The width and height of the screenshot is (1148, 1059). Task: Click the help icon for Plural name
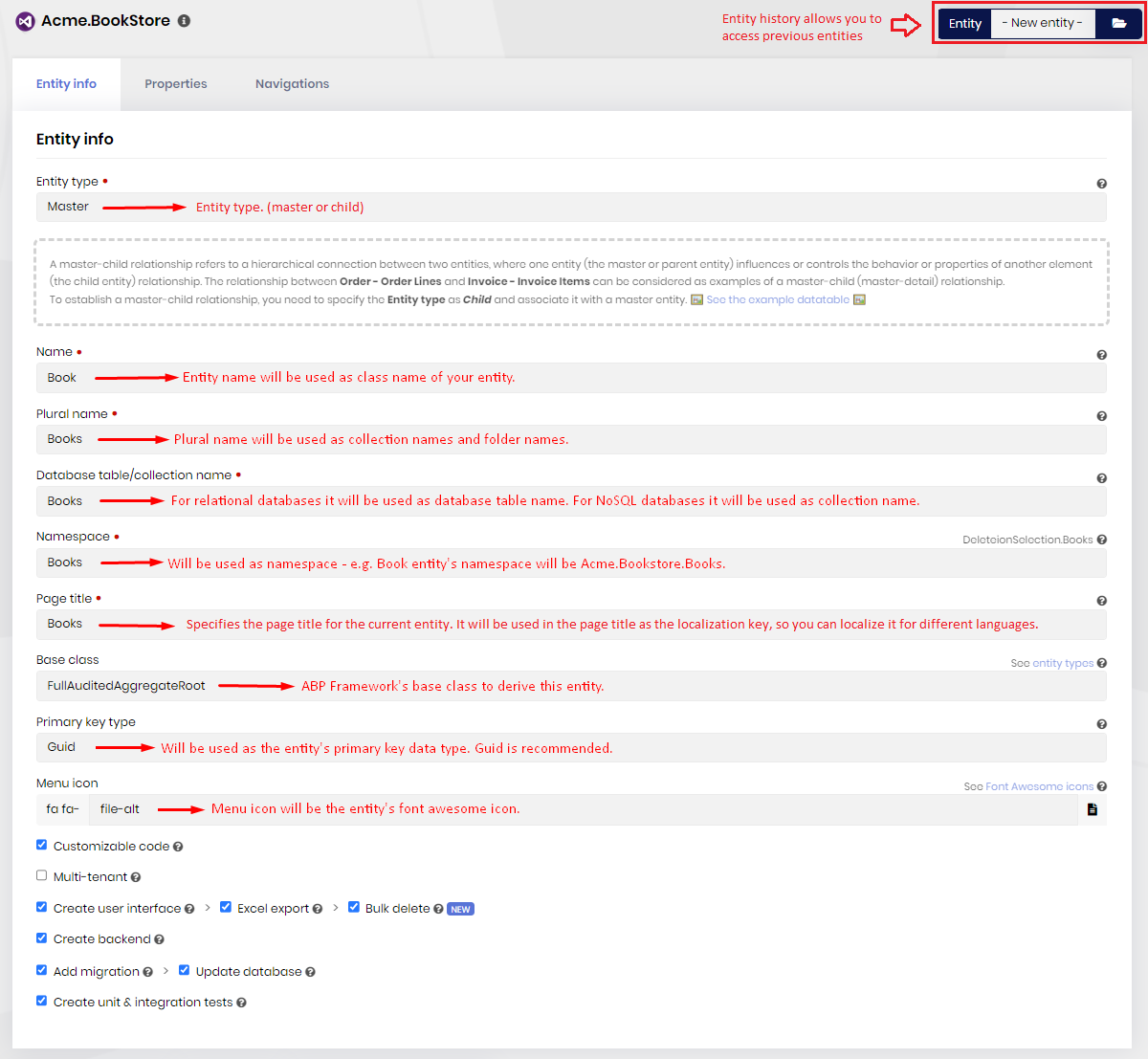coord(1102,416)
